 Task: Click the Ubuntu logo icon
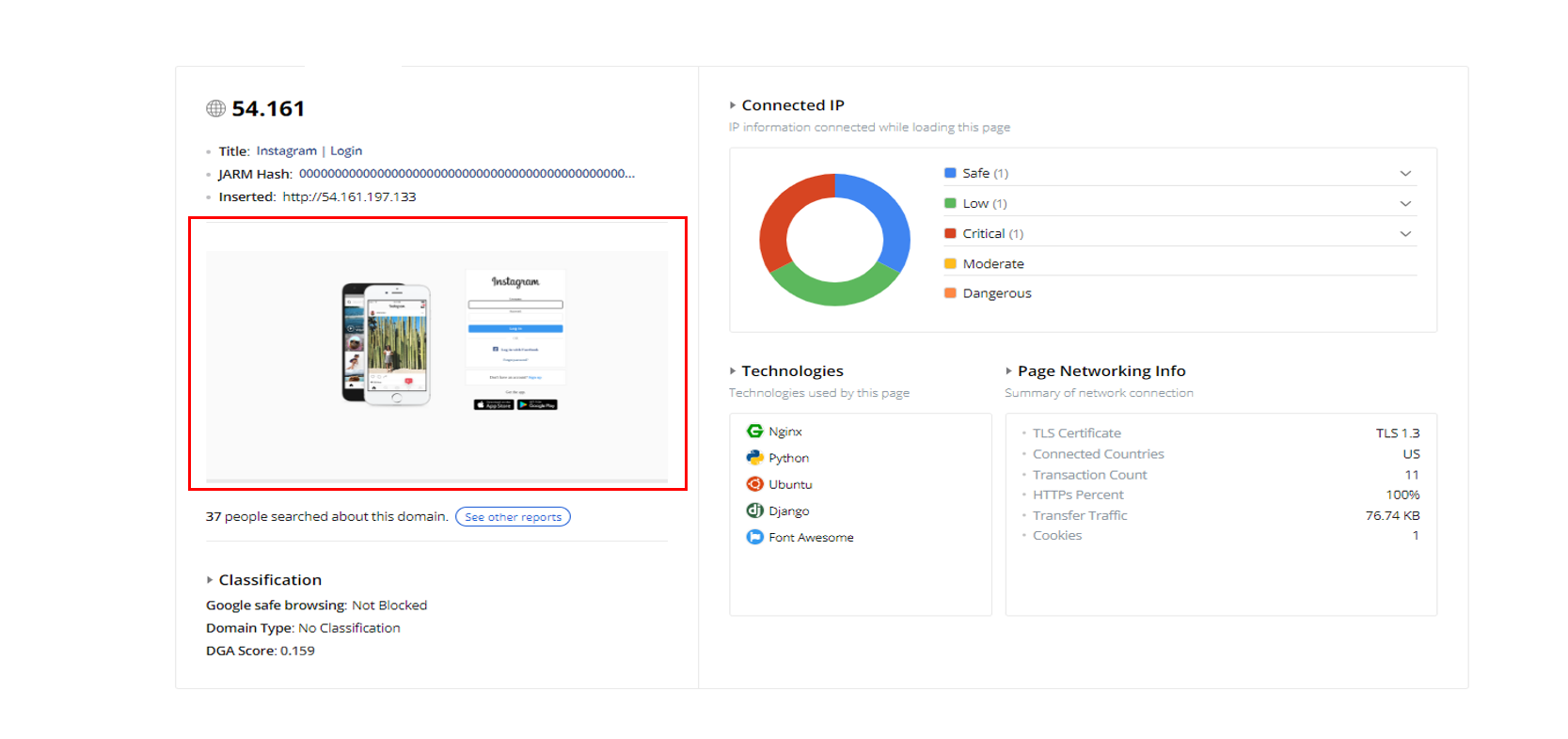point(754,483)
